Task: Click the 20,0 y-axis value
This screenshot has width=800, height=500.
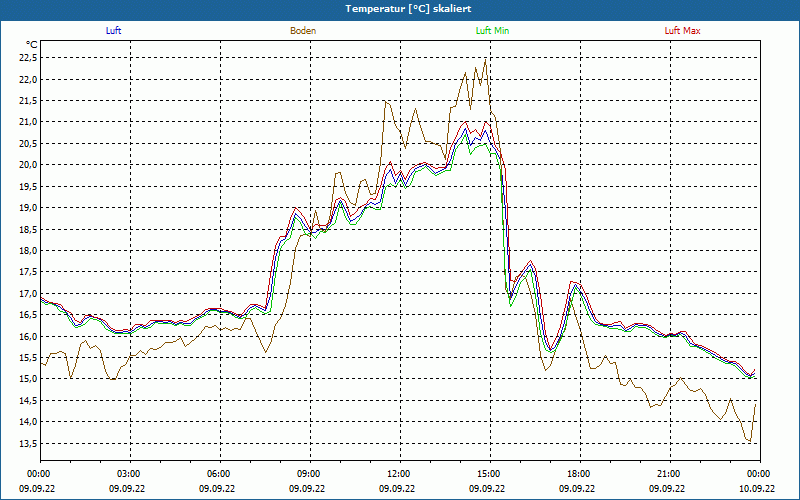Action: click(27, 165)
